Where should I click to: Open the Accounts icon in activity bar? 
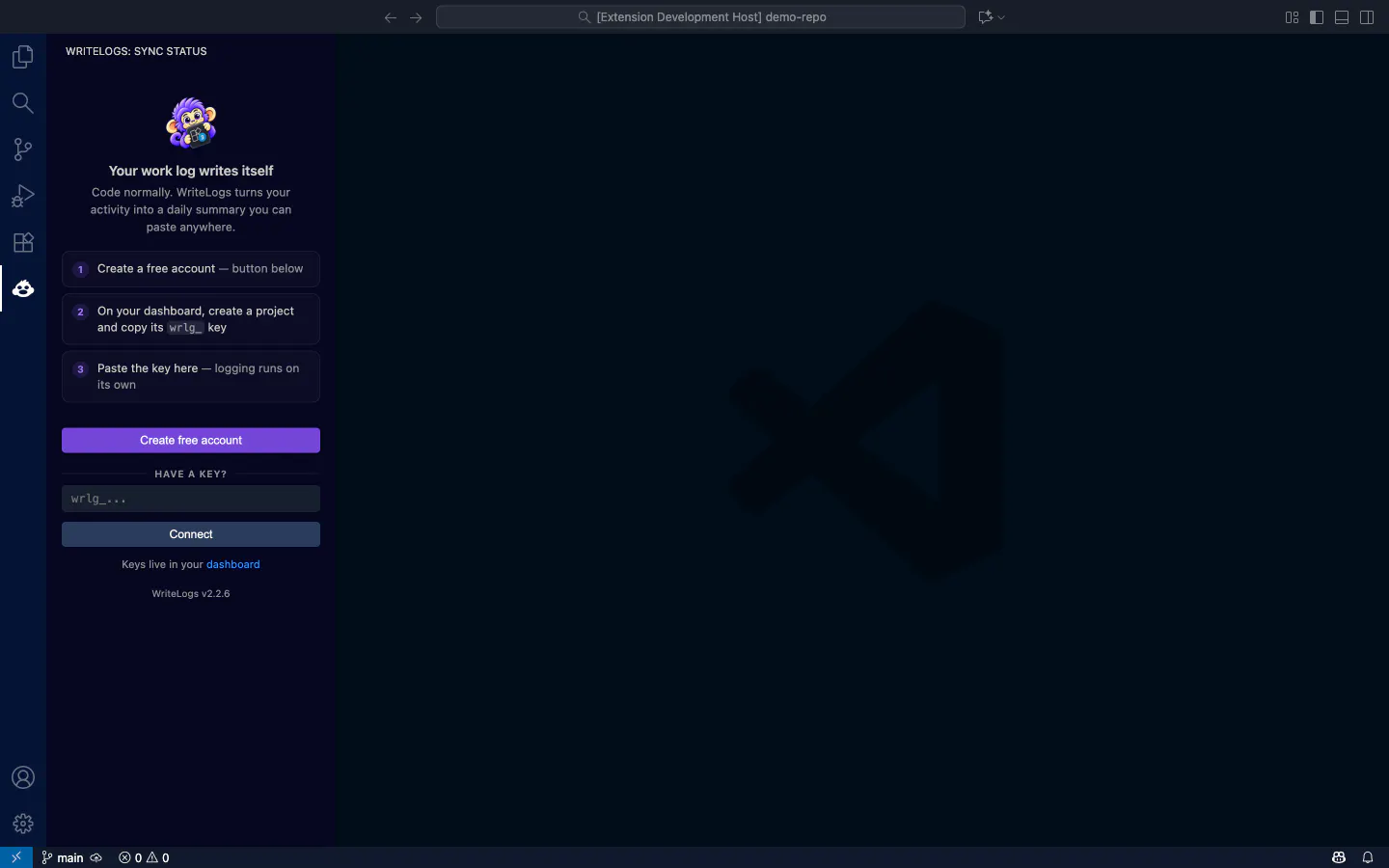(x=23, y=777)
